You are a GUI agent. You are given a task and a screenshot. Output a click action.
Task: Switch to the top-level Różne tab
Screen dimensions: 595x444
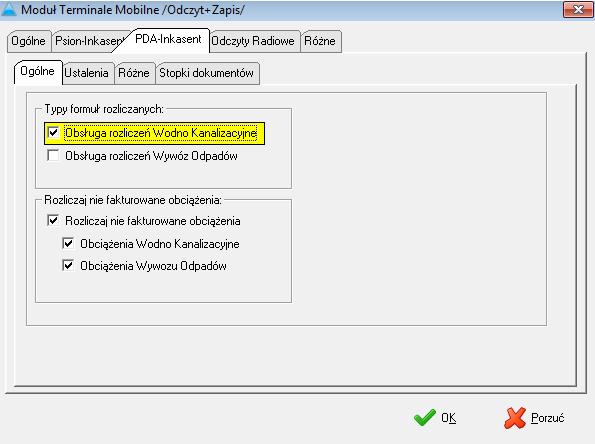pos(320,41)
